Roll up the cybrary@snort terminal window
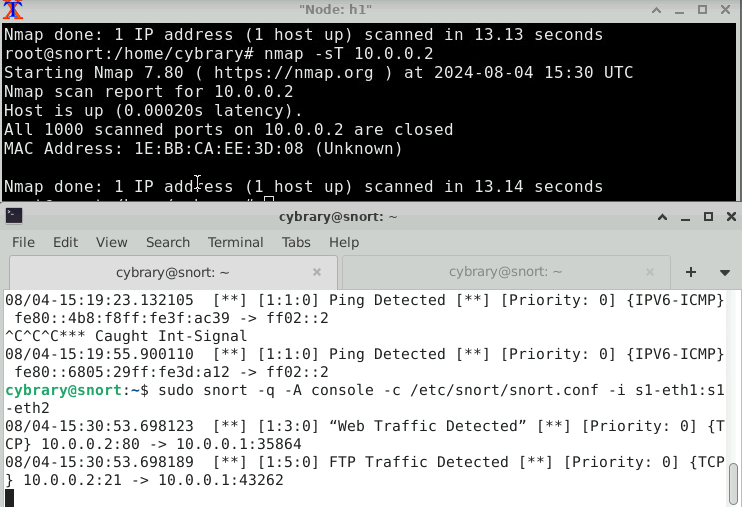 click(x=662, y=217)
